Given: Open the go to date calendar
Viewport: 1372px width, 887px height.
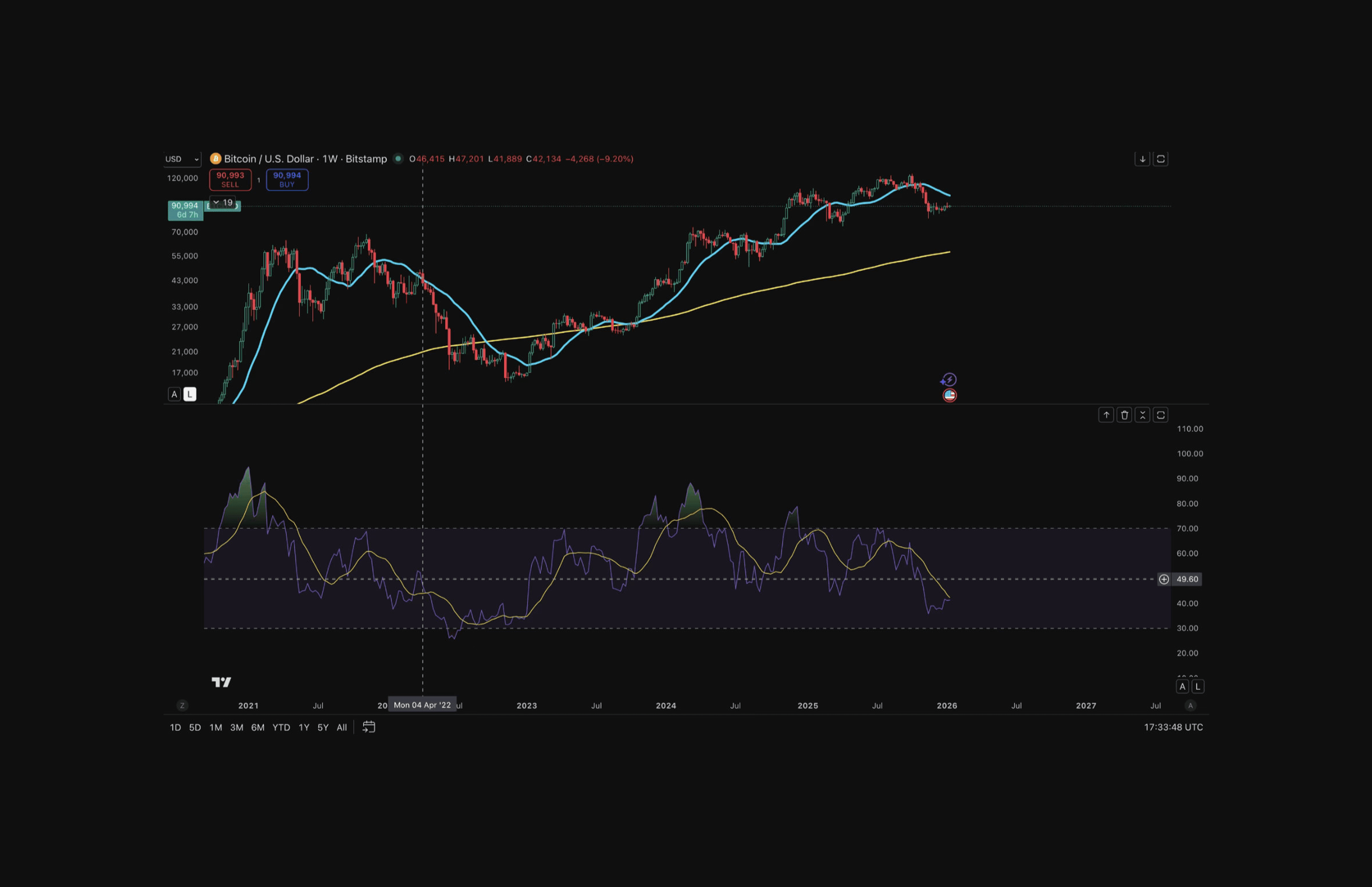Looking at the screenshot, I should 368,727.
